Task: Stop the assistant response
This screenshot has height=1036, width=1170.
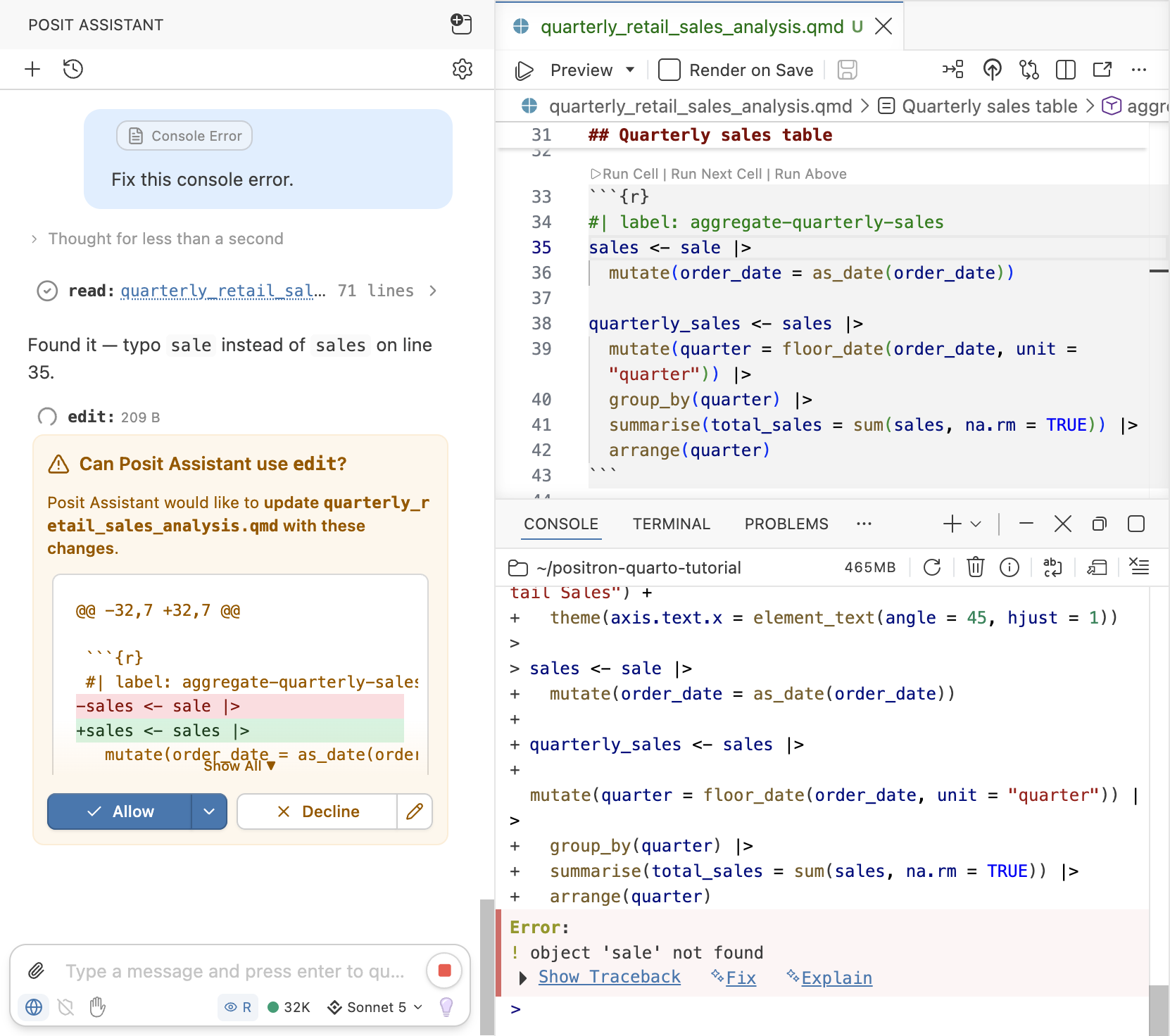Action: (444, 971)
